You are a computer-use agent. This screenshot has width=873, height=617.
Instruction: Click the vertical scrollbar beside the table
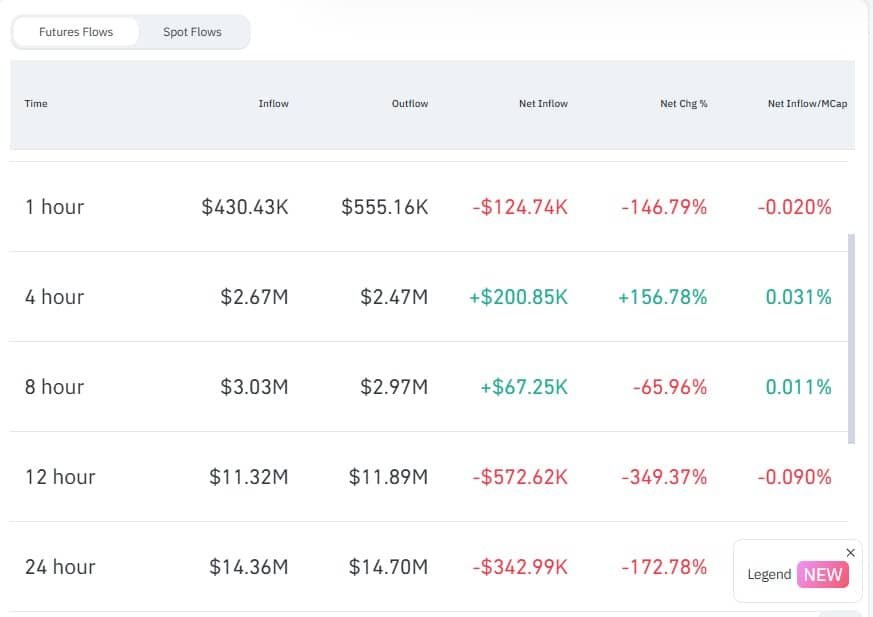pyautogui.click(x=851, y=338)
